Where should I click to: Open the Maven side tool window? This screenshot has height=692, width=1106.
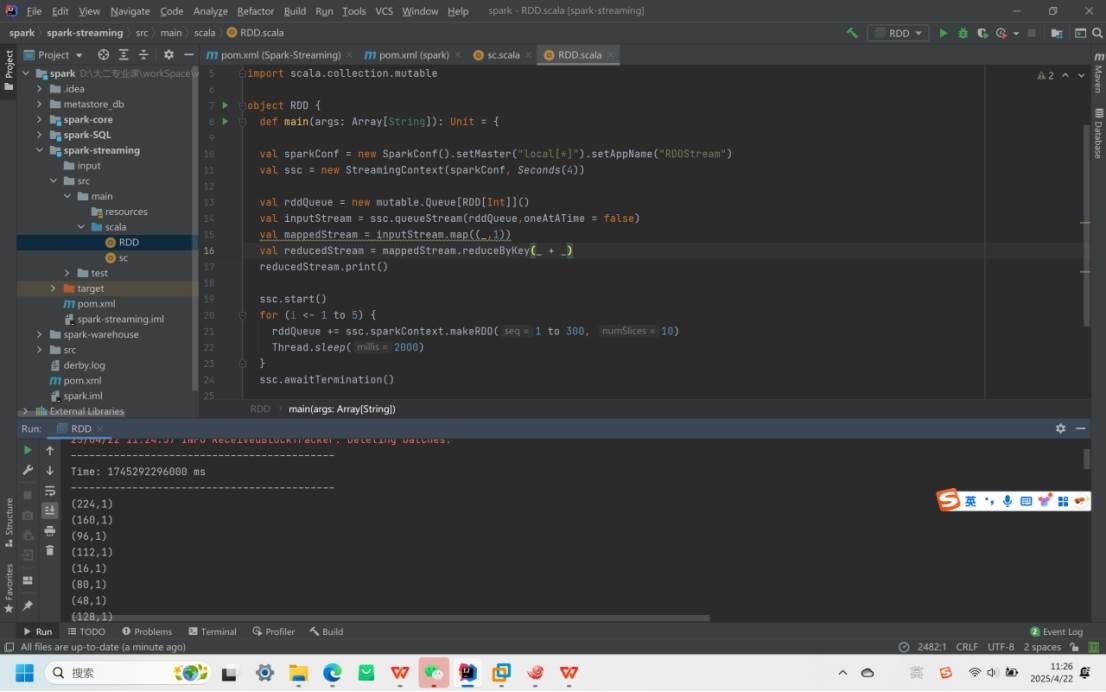point(1098,73)
